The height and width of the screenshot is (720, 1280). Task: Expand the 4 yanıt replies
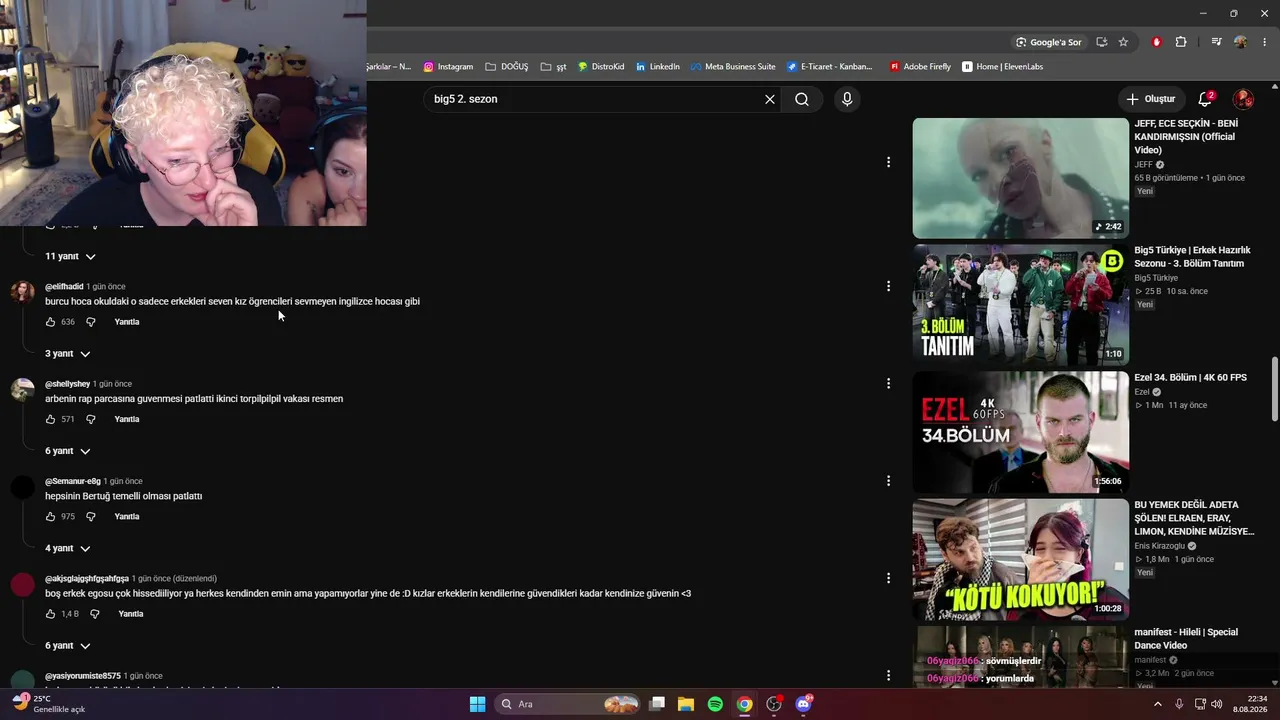pos(67,549)
